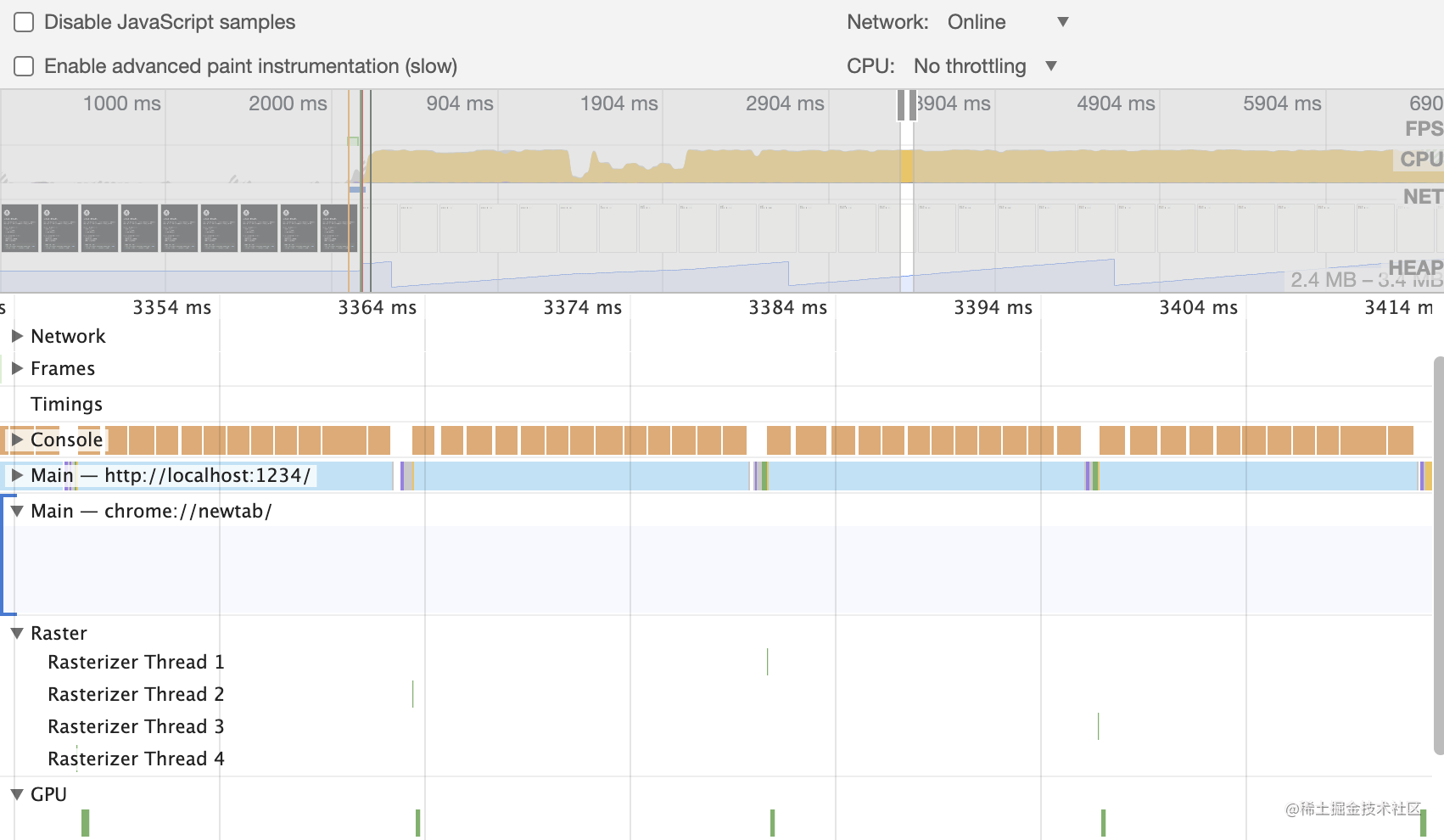Click the 4904 ms mark in overview
Viewport: 1444px width, 840px height.
point(1116,104)
